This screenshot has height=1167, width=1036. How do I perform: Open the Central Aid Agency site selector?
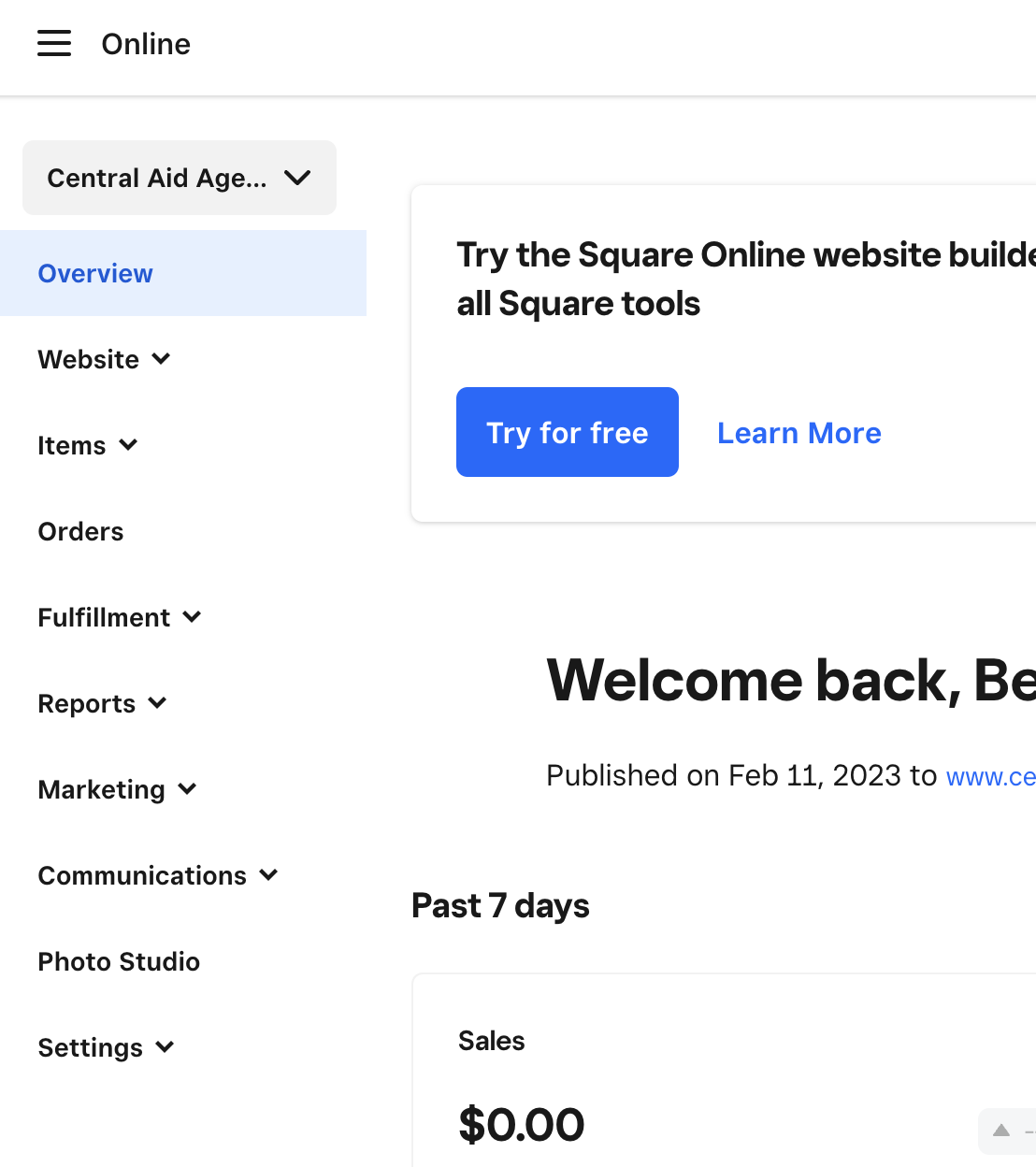coord(179,178)
